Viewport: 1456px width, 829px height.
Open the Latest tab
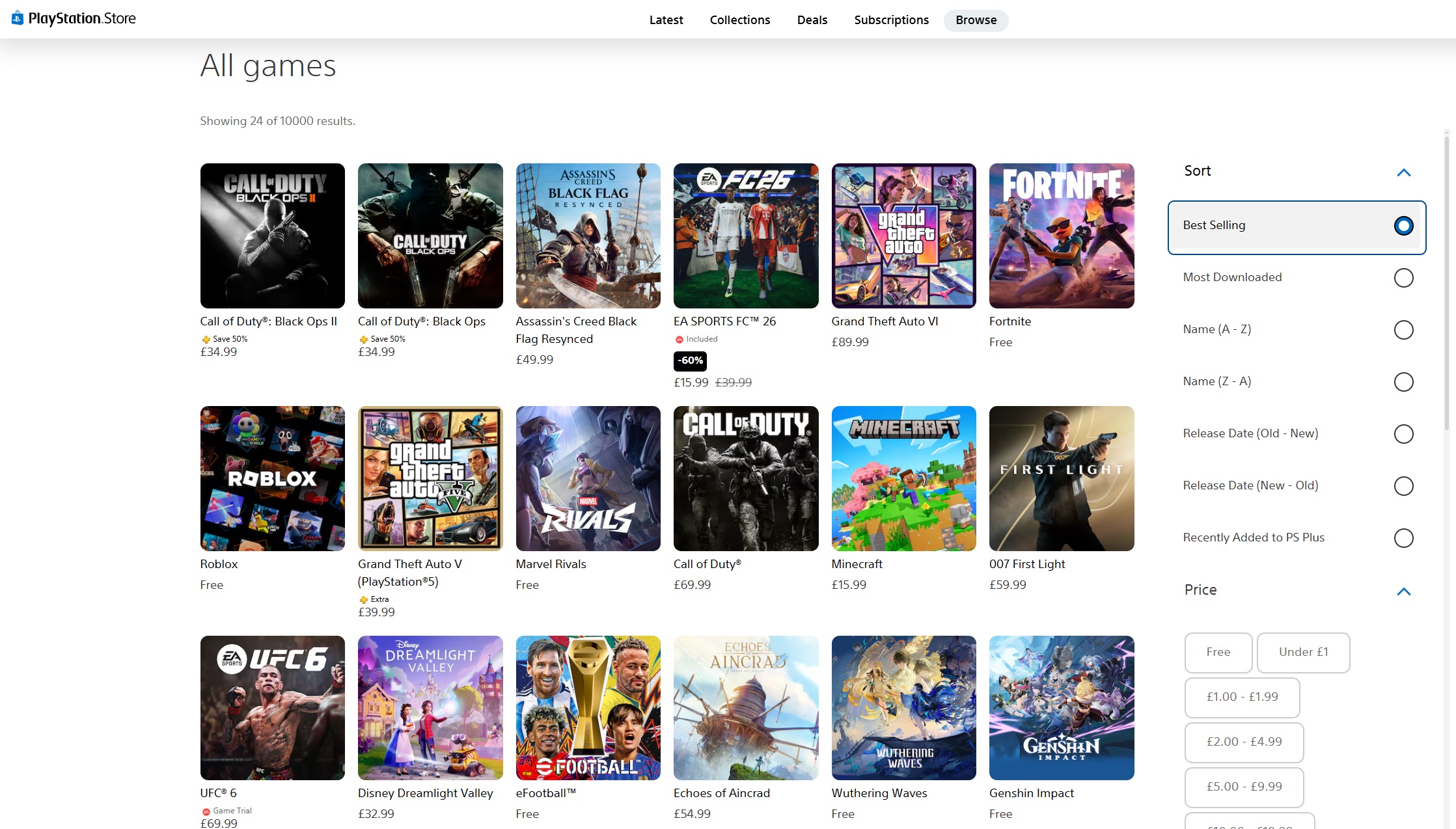(x=666, y=20)
